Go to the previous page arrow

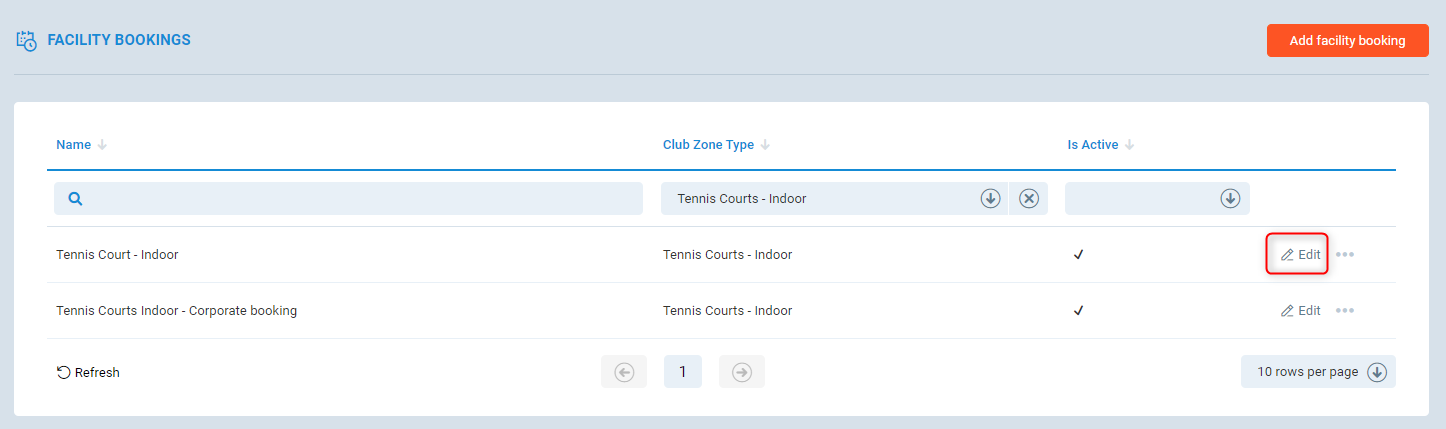pos(624,372)
